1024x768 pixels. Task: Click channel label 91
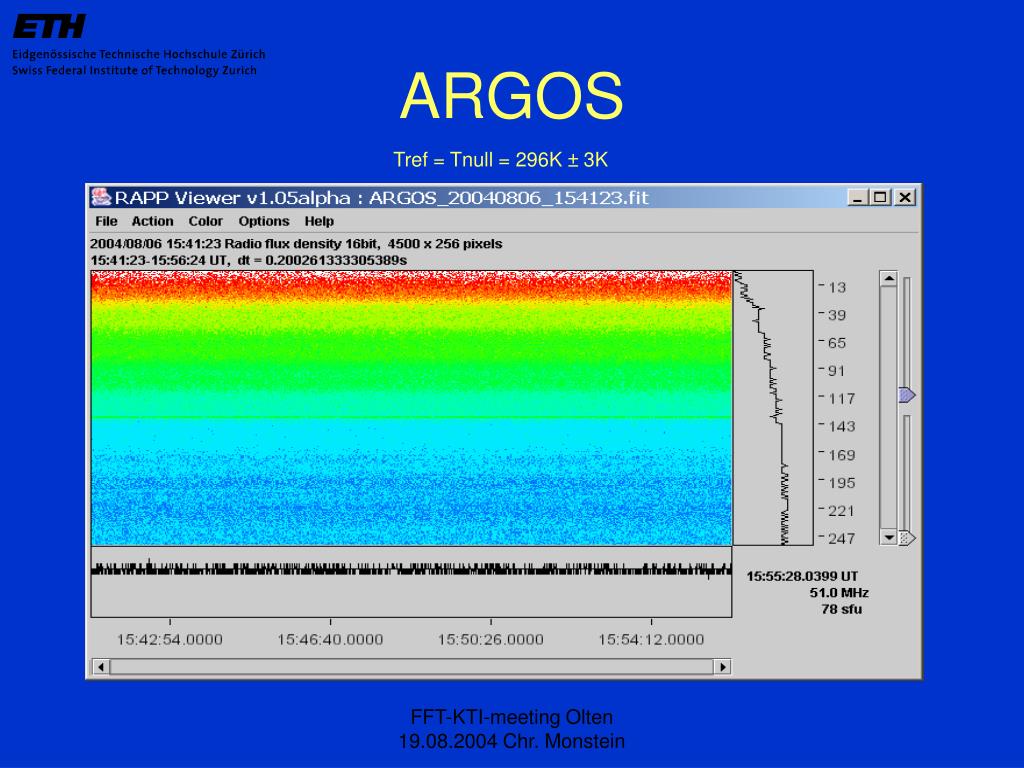[x=837, y=372]
